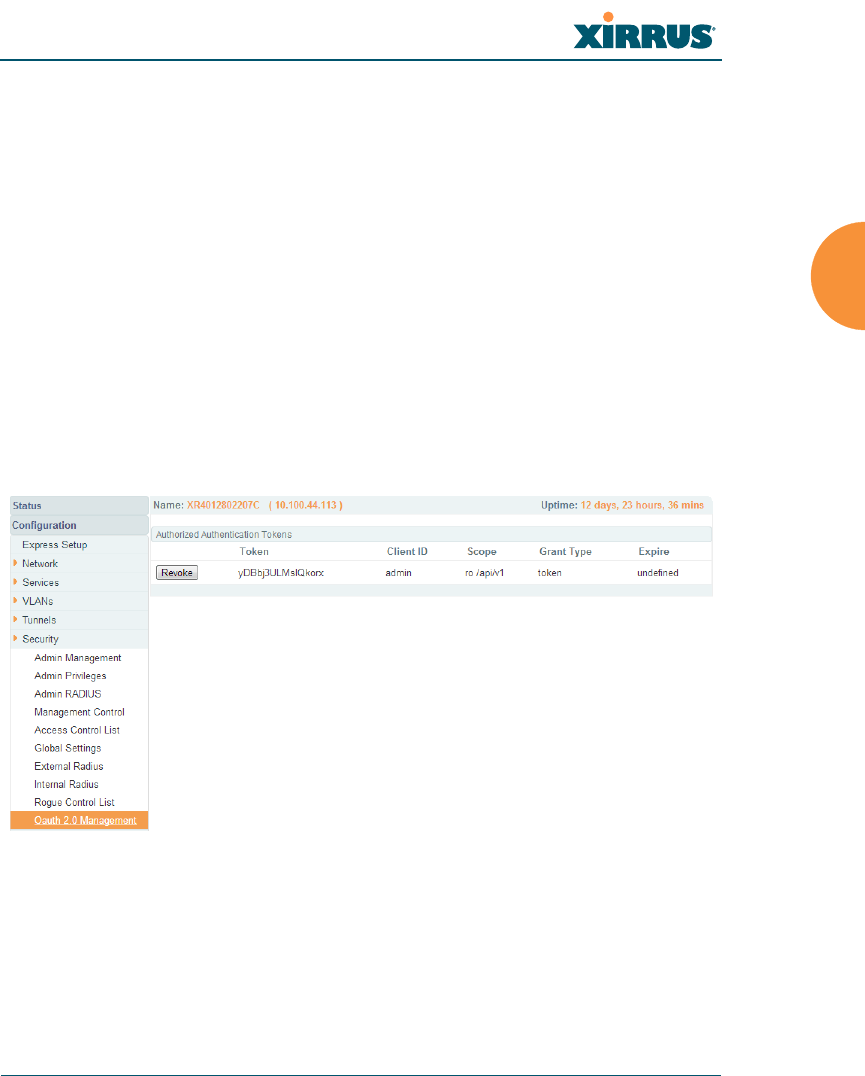Click the device name XR4012802207C

coord(223,505)
